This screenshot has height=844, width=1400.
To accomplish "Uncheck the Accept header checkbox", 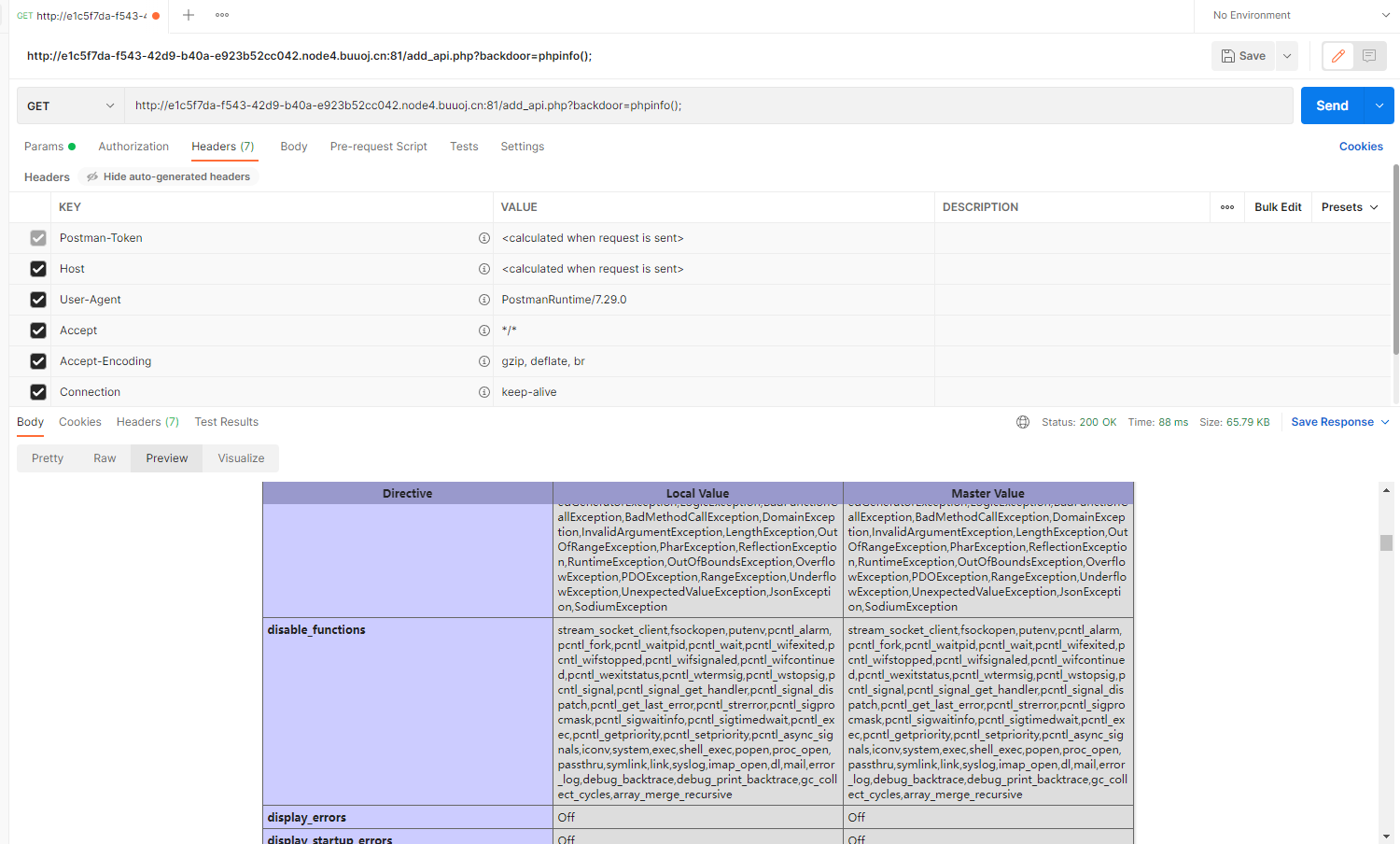I will [x=38, y=331].
